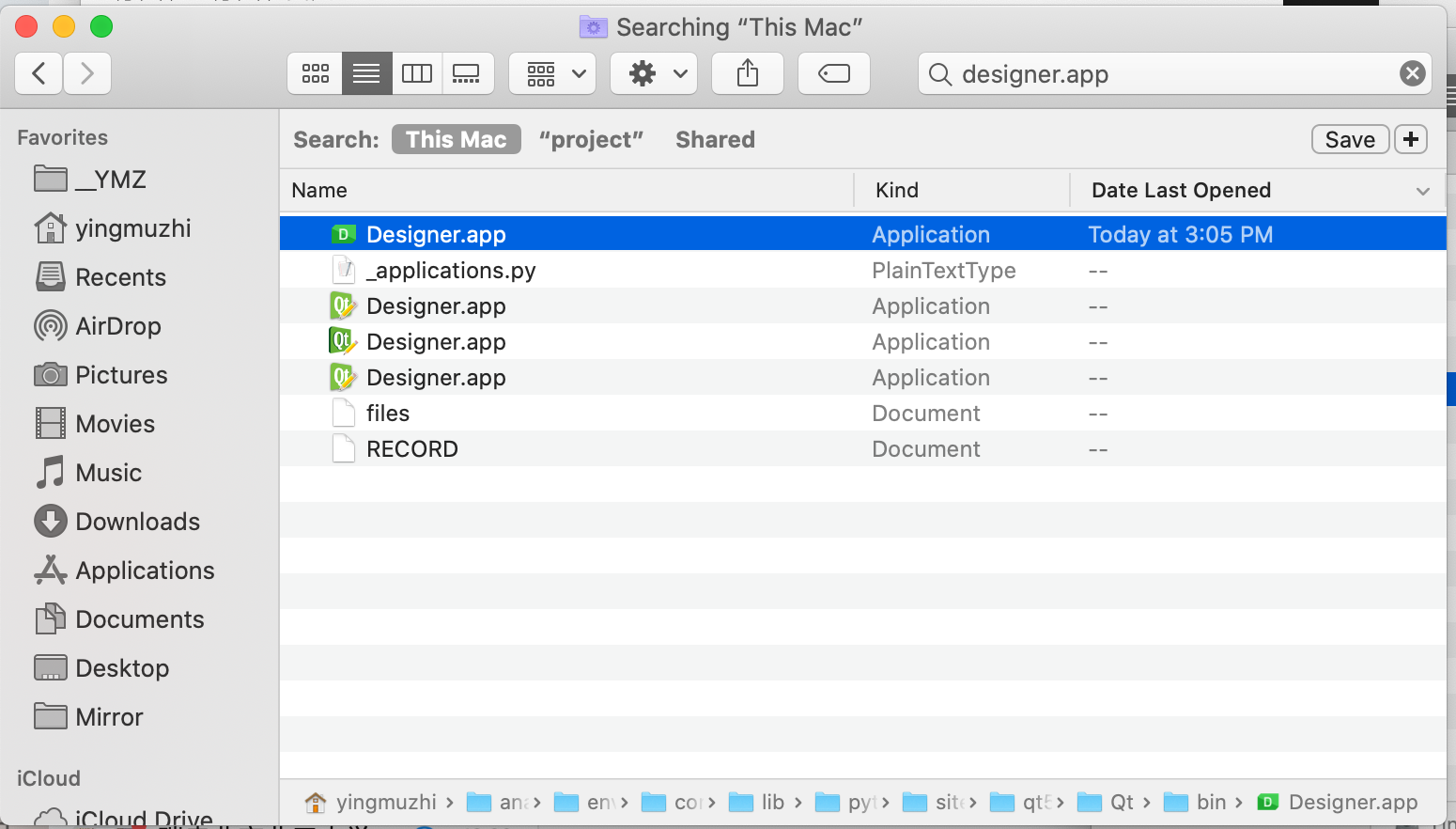Switch to column view
This screenshot has width=1456, height=829.
click(417, 73)
